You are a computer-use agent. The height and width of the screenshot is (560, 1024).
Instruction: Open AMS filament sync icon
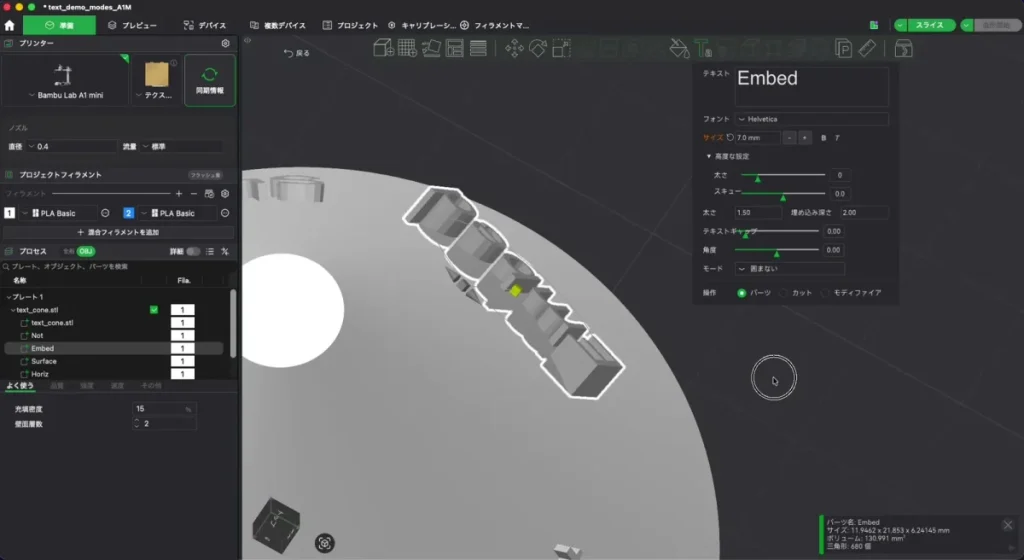tap(210, 194)
